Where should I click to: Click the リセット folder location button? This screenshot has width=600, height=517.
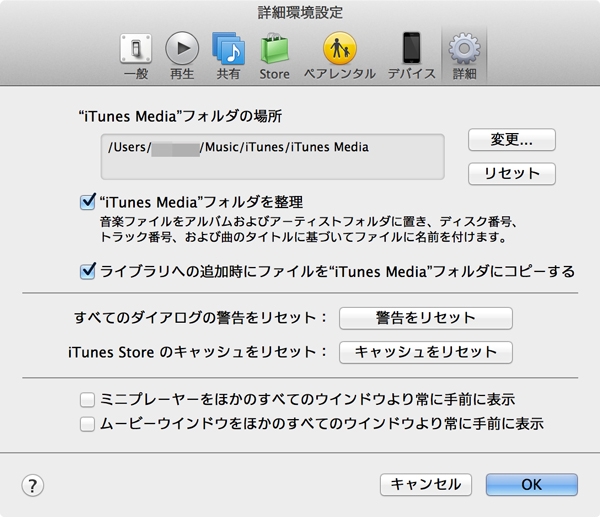coord(512,174)
